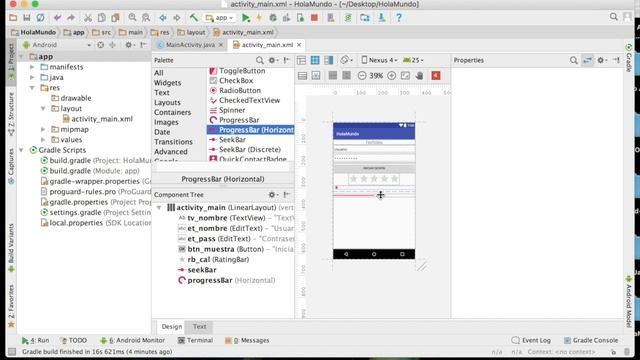Collapse activity_main in Component Tree
The height and width of the screenshot is (360, 640).
pyautogui.click(x=159, y=208)
